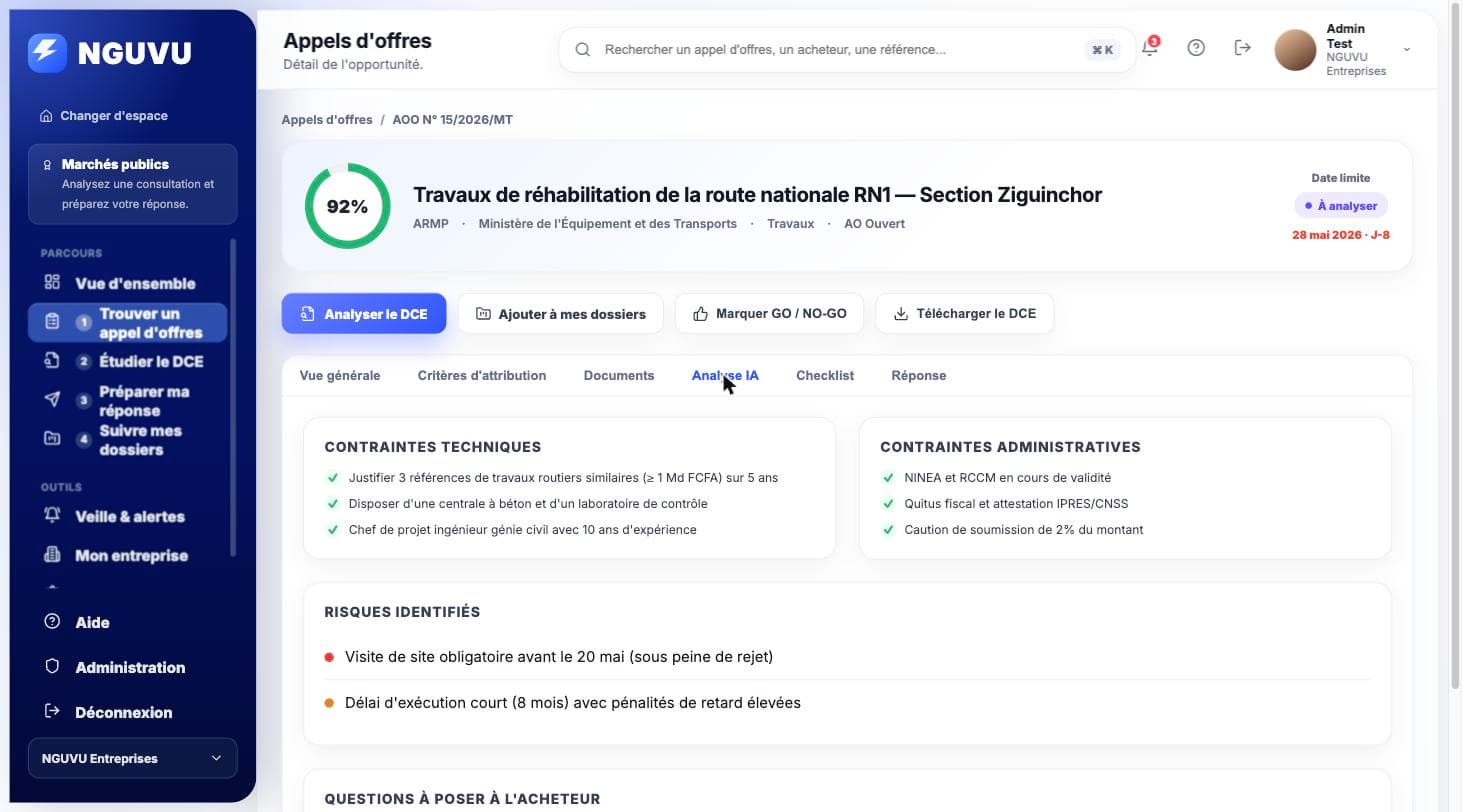Click the help question-mark icon in header

[1196, 47]
